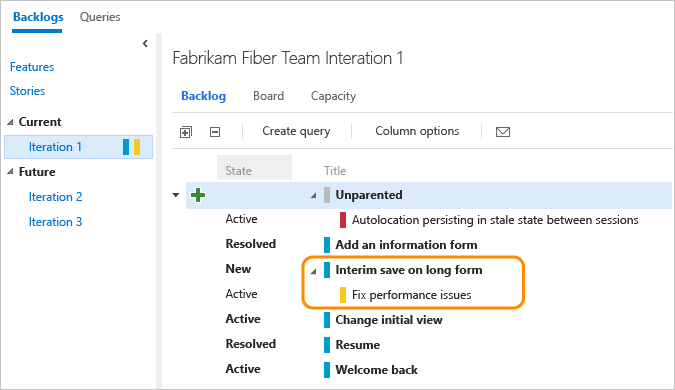The width and height of the screenshot is (675, 390).
Task: Collapse the Current iterations section
Action: [10, 122]
